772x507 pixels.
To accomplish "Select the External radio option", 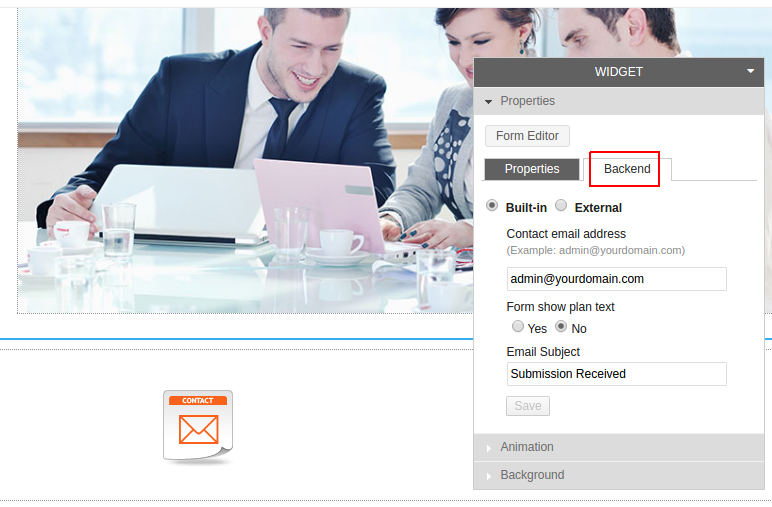I will point(561,205).
